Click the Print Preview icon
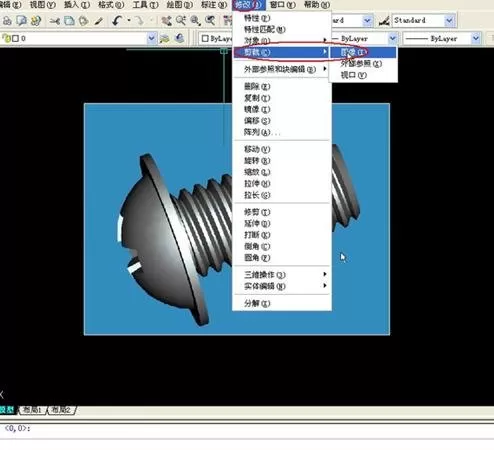Image resolution: width=494 pixels, height=450 pixels. coord(22,21)
